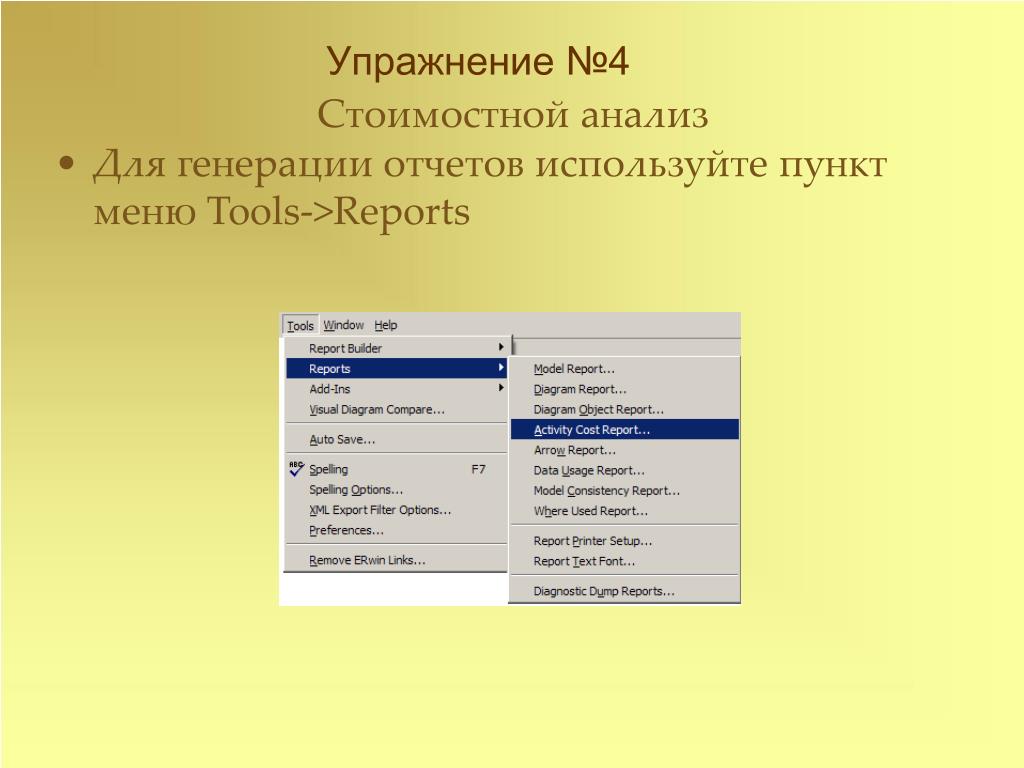Select Diagram Report...
The height and width of the screenshot is (768, 1024).
(625, 389)
